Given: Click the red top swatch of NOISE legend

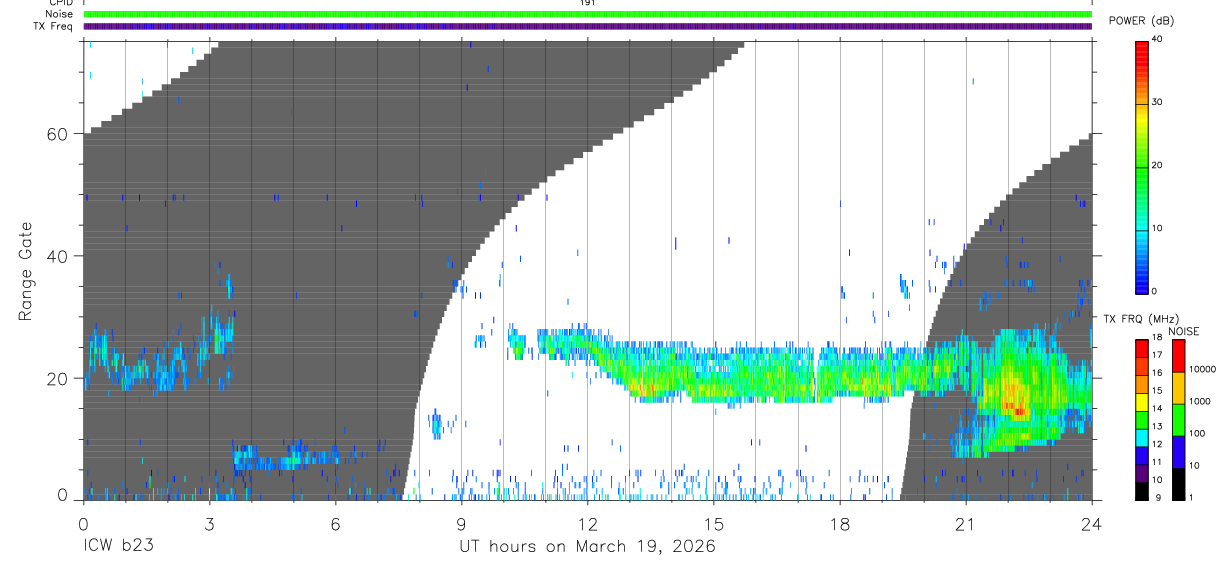Looking at the screenshot, I should 1177,356.
